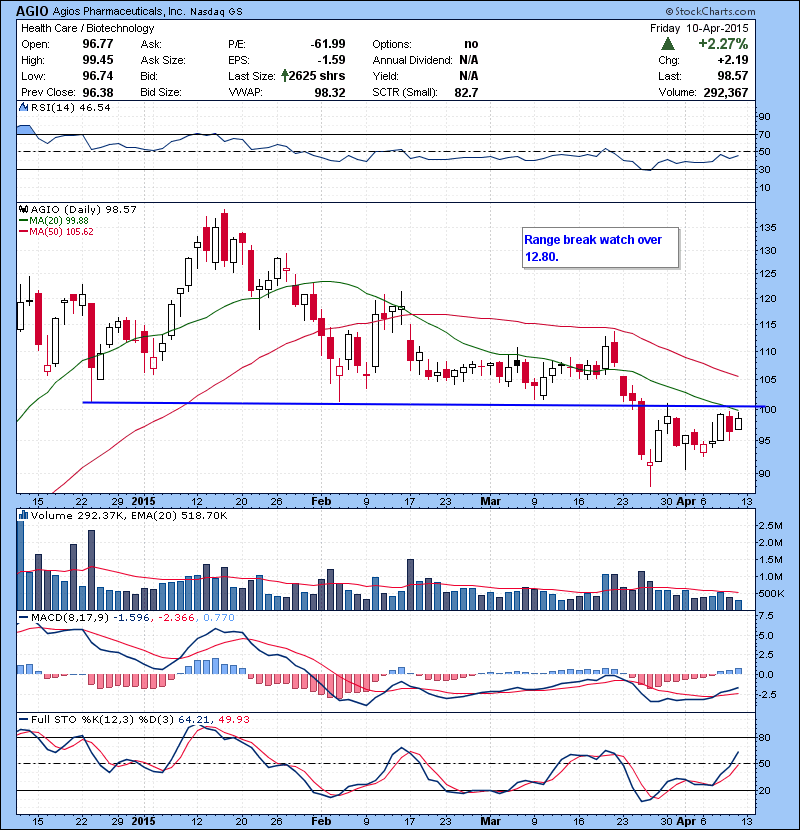Viewport: 800px width, 830px height.
Task: Click the +2.27% percent change
Action: pos(723,43)
